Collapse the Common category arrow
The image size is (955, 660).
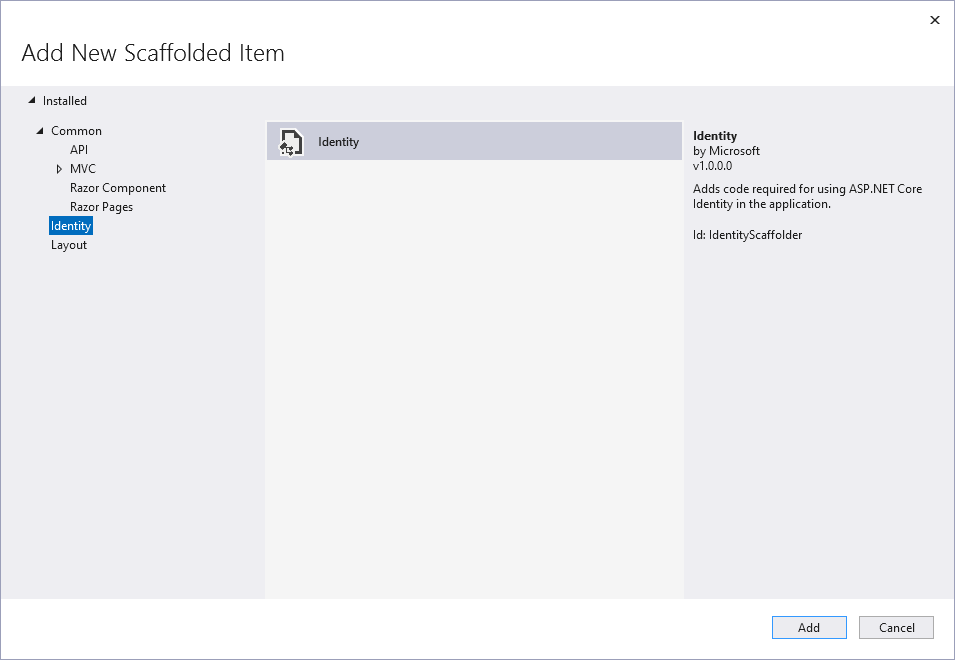(x=40, y=131)
